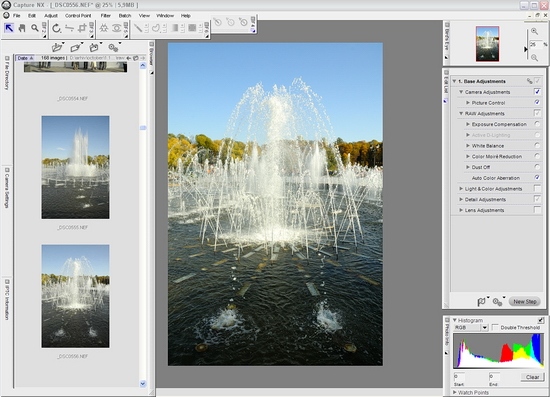The height and width of the screenshot is (397, 550).
Task: Collapse the Base Adjustments section
Action: (x=455, y=81)
